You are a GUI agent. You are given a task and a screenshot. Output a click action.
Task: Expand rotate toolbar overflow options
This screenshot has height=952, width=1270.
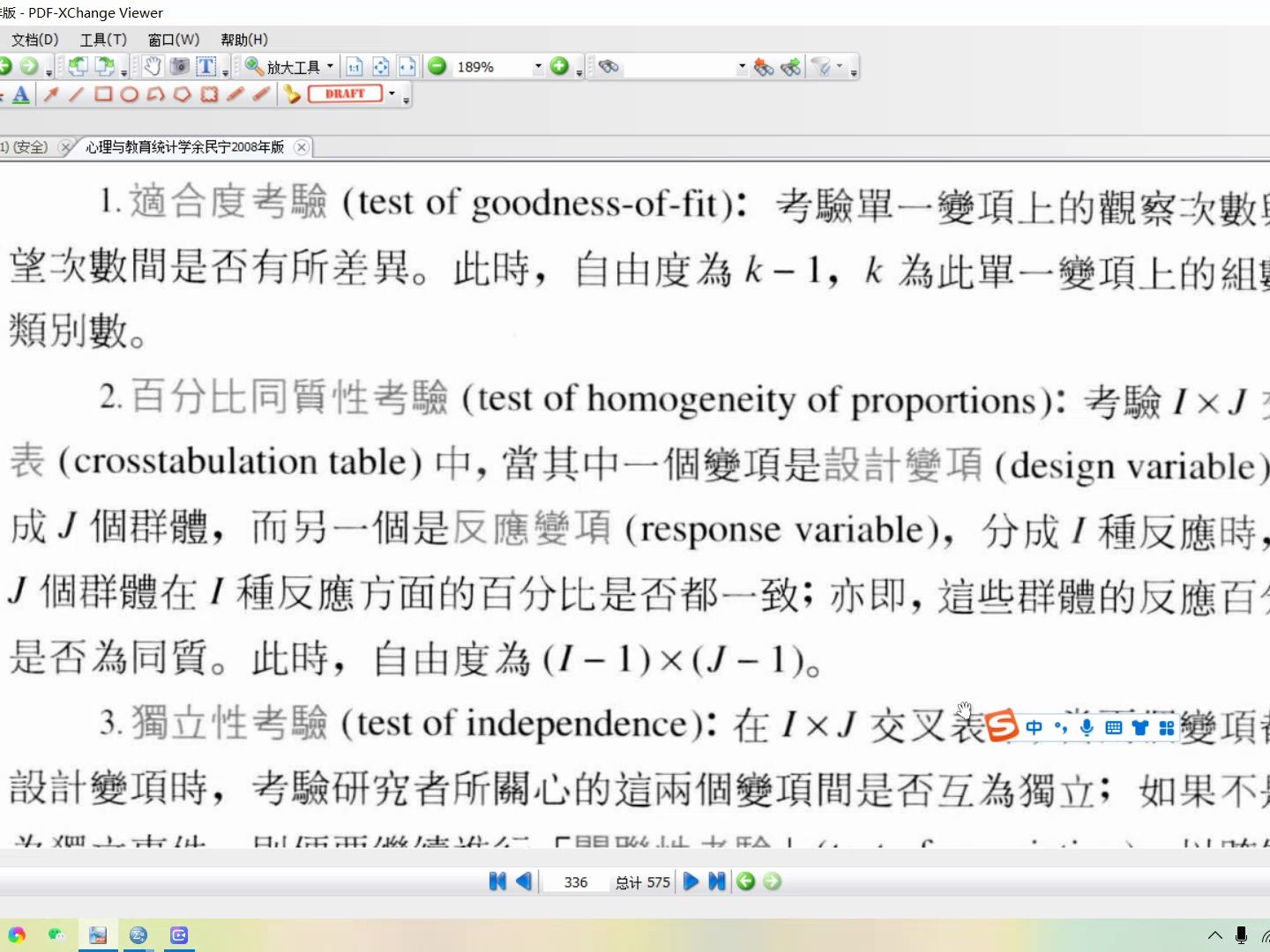[x=123, y=73]
